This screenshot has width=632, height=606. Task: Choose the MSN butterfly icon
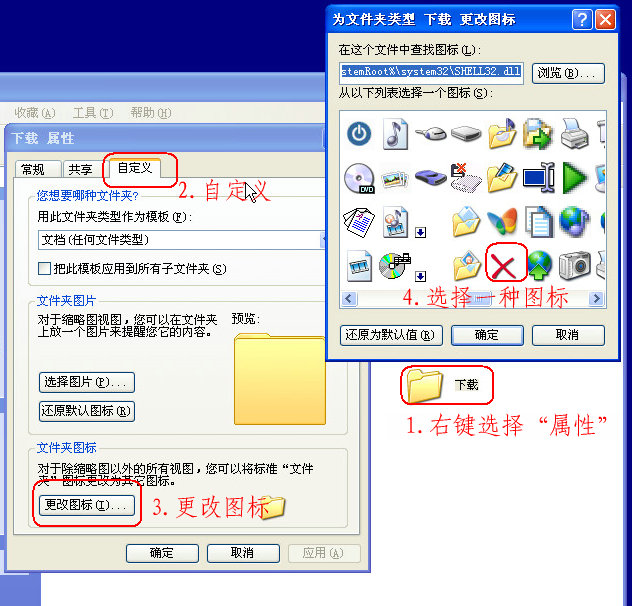pyautogui.click(x=502, y=221)
